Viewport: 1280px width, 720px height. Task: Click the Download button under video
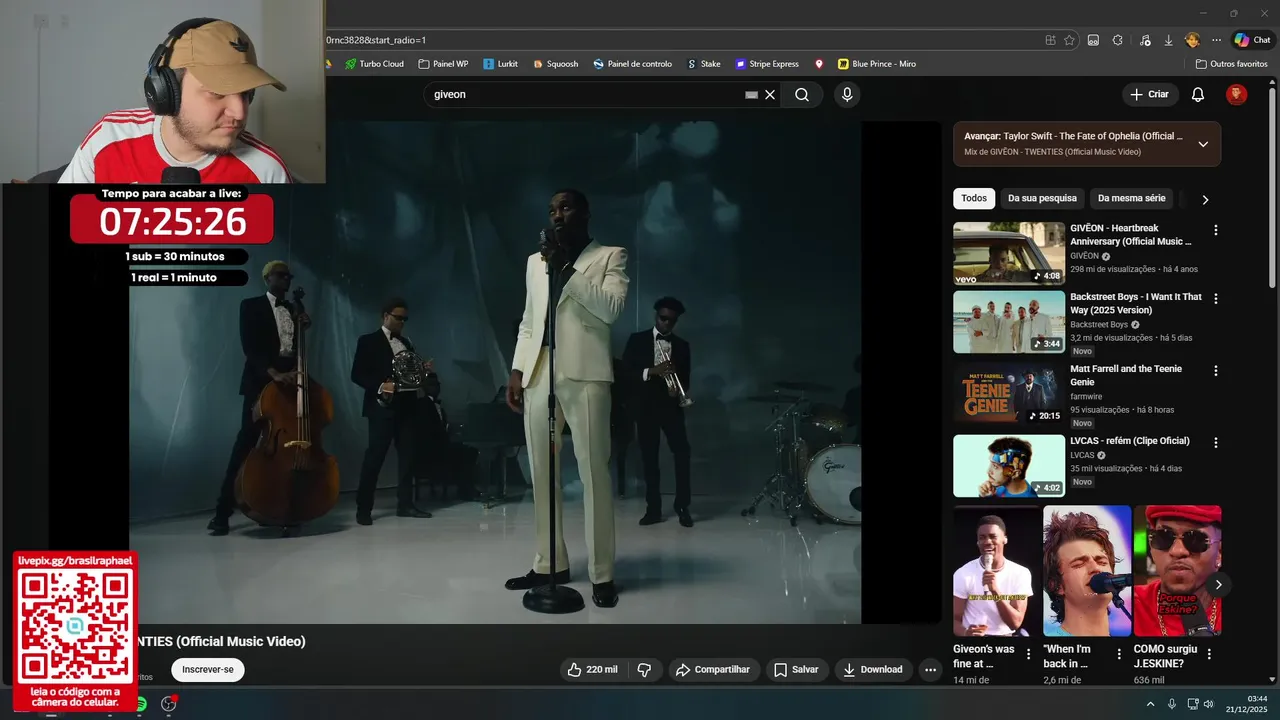click(872, 670)
